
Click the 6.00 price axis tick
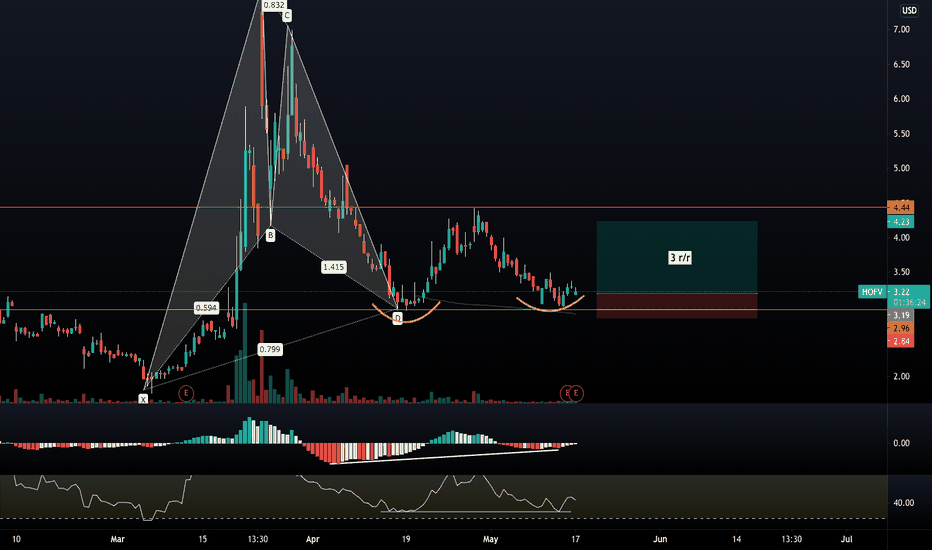click(901, 99)
